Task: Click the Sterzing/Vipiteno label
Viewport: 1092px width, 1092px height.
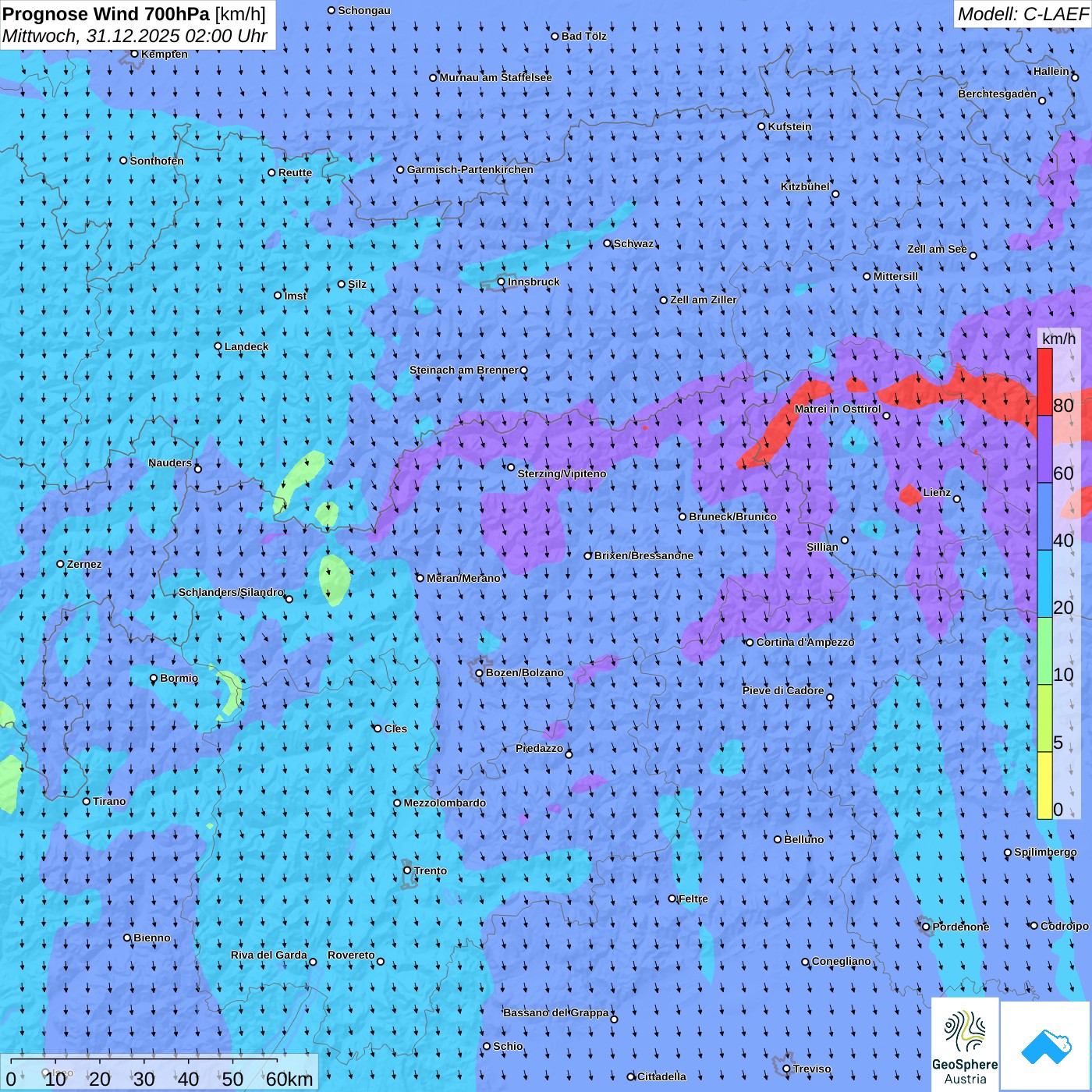Action: click(x=562, y=473)
